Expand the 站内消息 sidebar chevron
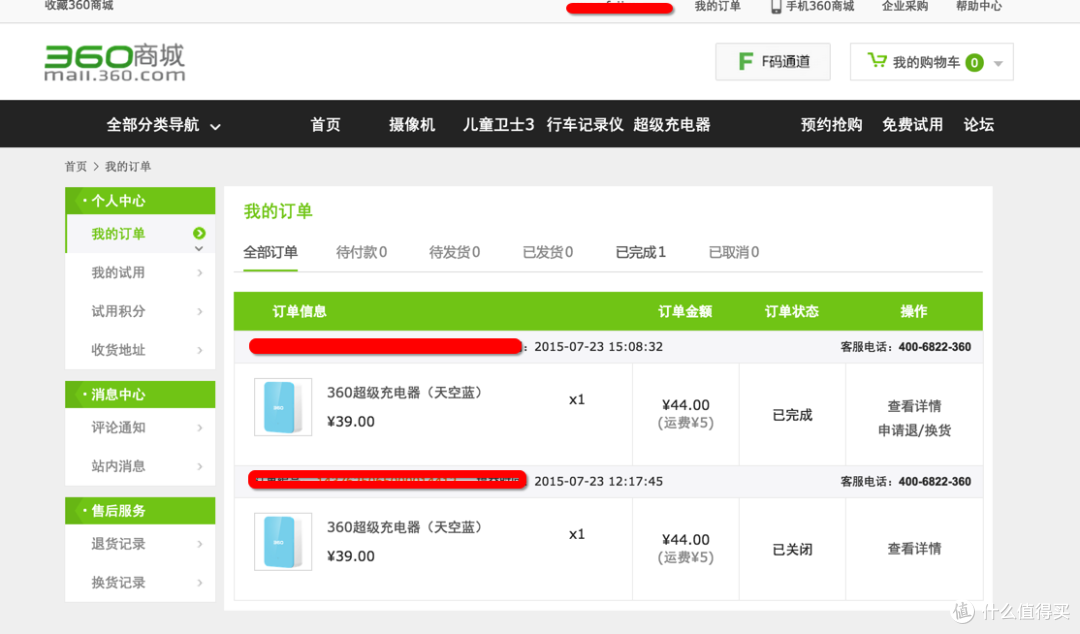This screenshot has width=1080, height=634. point(200,467)
